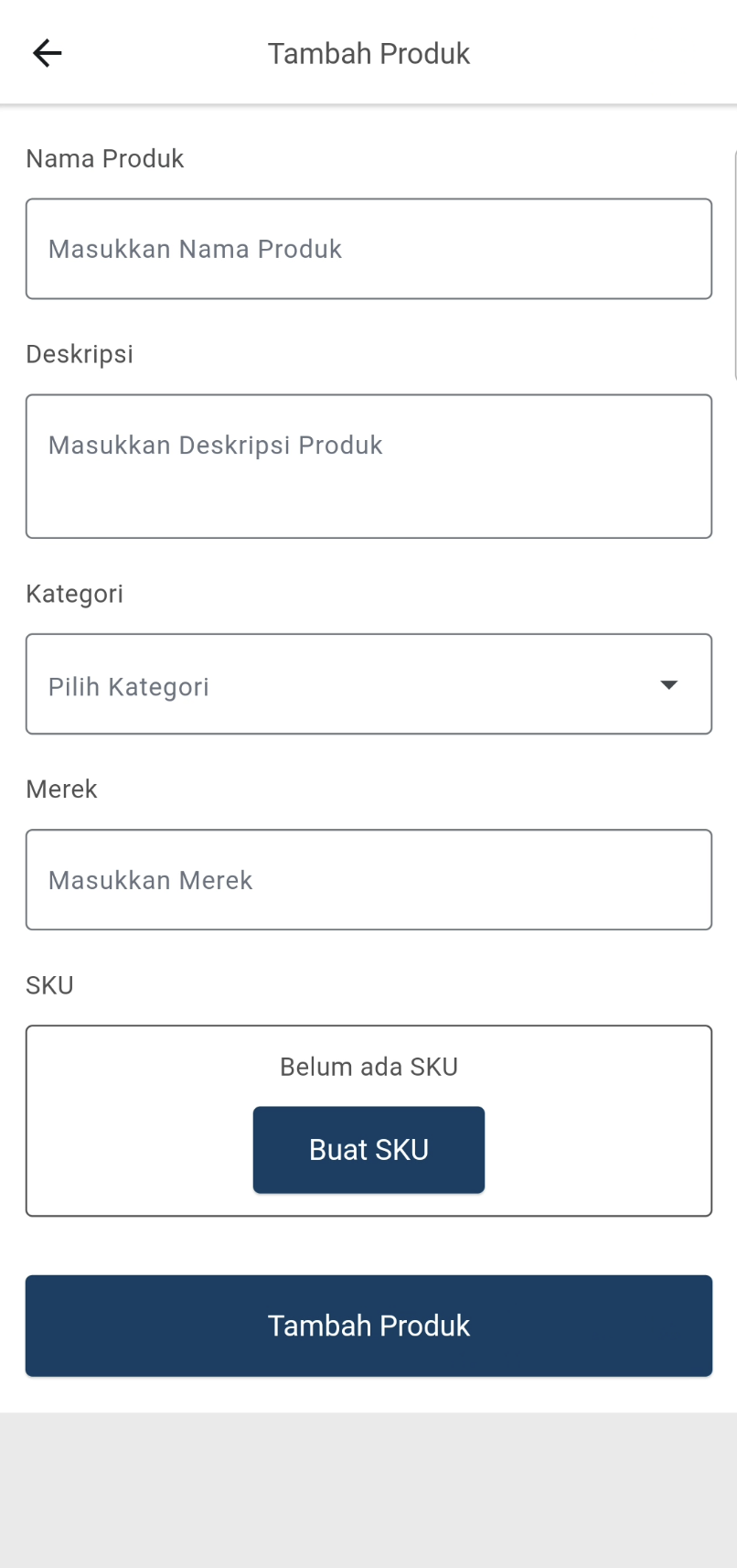This screenshot has width=737, height=1568.
Task: Click blank space below Deskripsi placeholder text
Action: [x=368, y=503]
